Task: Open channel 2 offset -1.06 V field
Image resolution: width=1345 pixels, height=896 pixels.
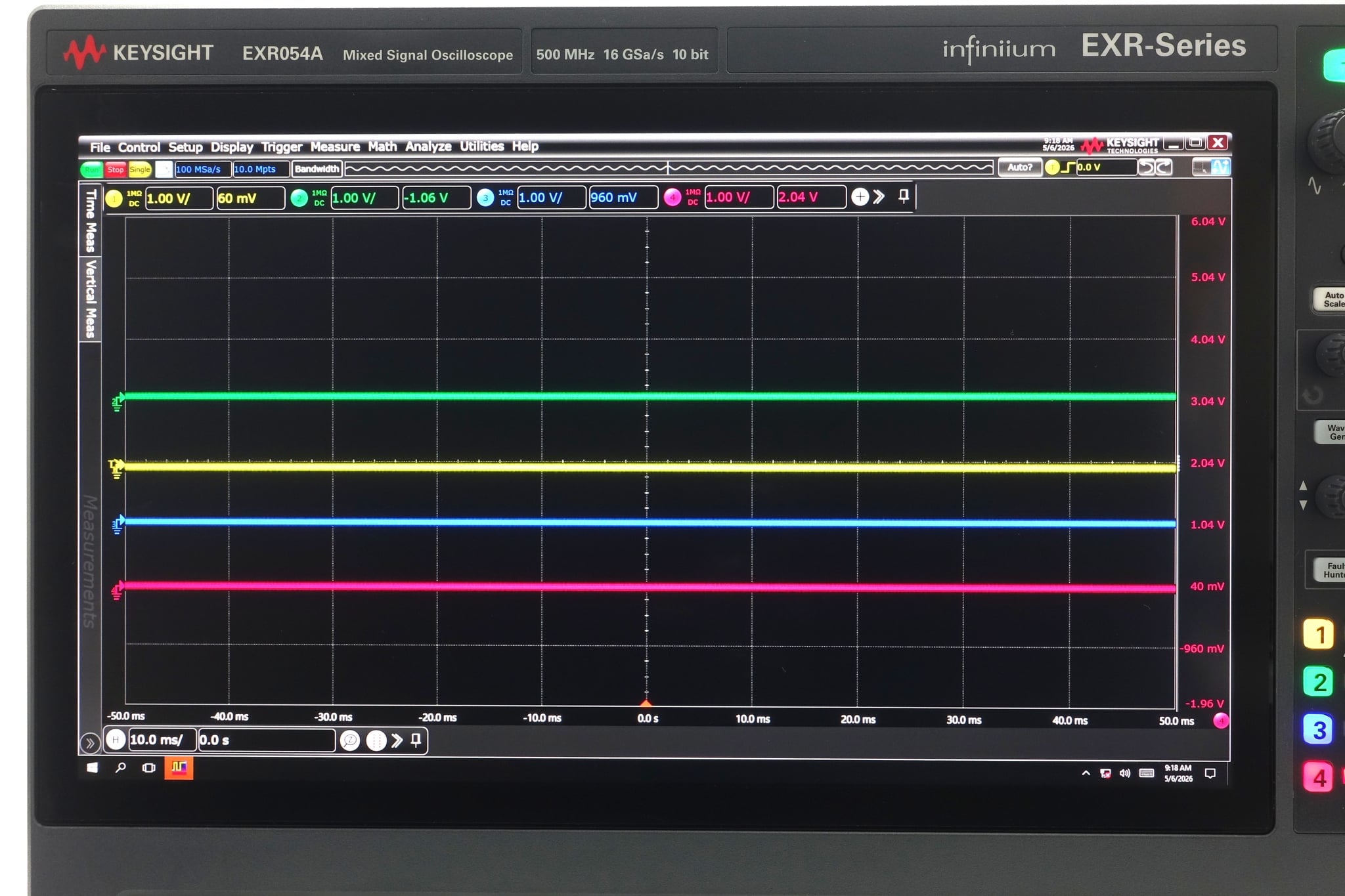Action: tap(437, 198)
